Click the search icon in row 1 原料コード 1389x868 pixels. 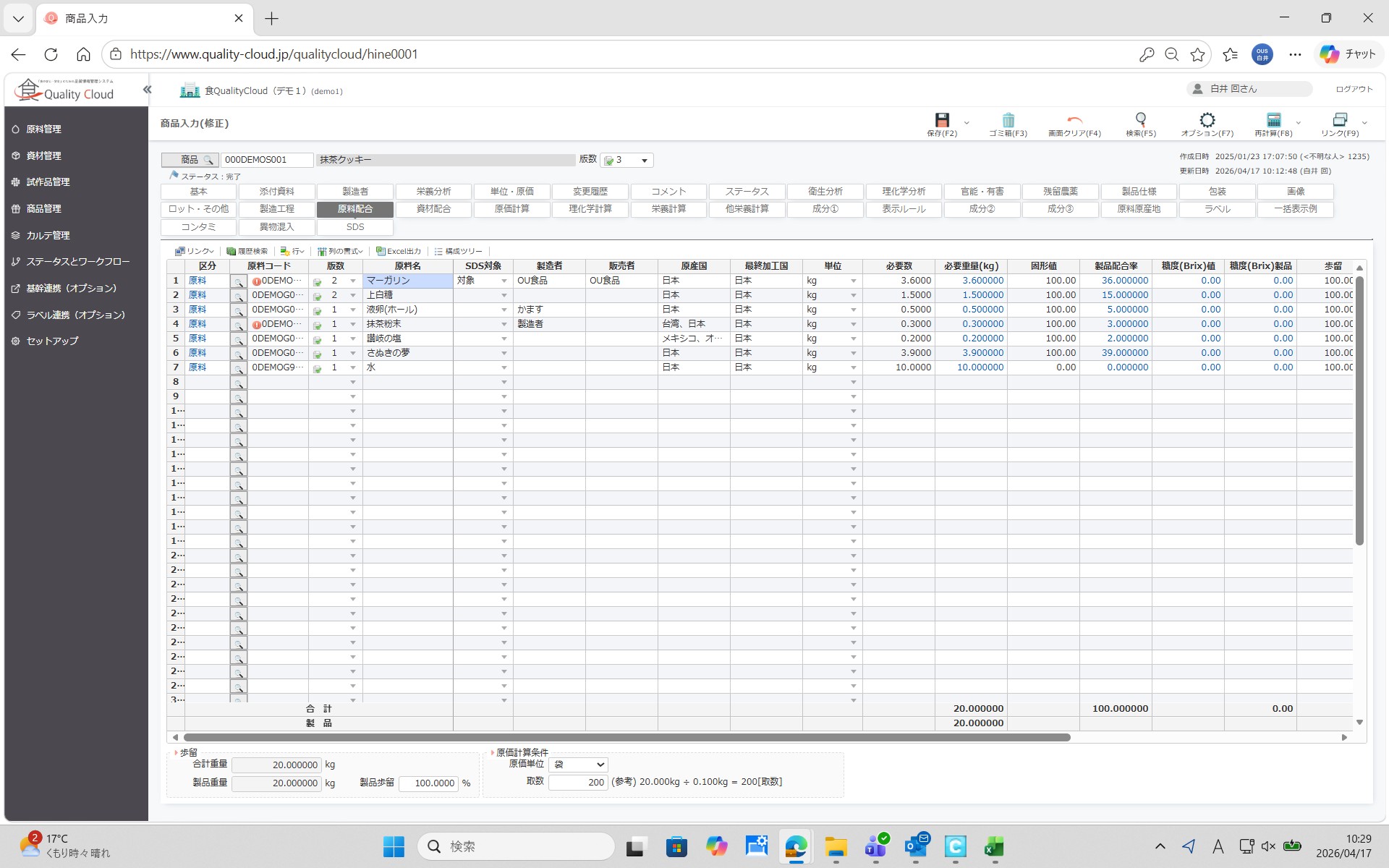coord(238,281)
